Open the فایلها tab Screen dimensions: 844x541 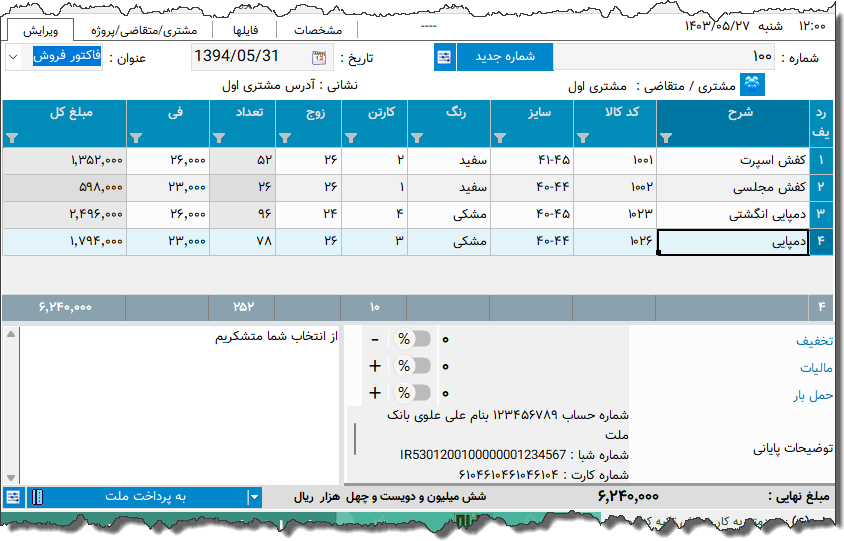245,30
